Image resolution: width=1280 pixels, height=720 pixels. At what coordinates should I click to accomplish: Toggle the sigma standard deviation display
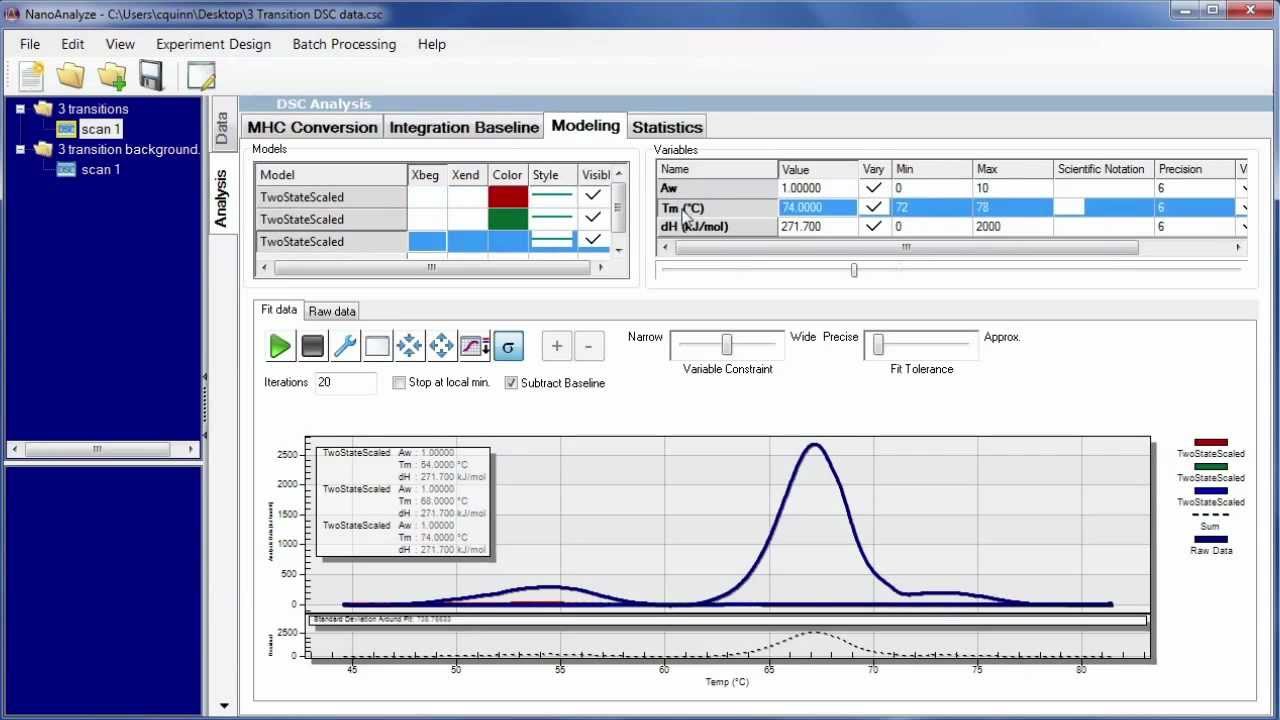tap(508, 345)
